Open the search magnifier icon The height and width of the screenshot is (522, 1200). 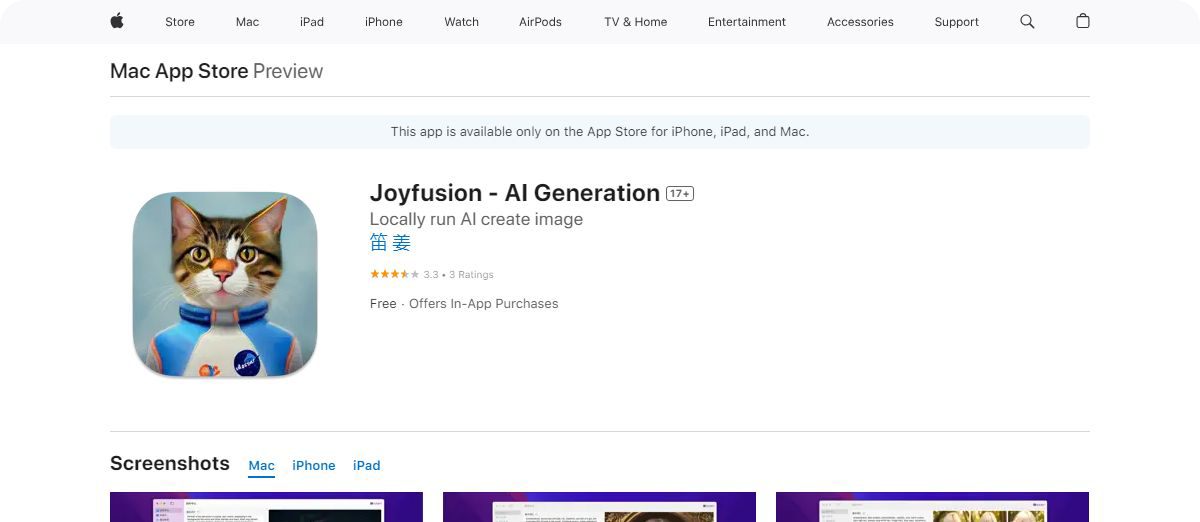click(1027, 21)
